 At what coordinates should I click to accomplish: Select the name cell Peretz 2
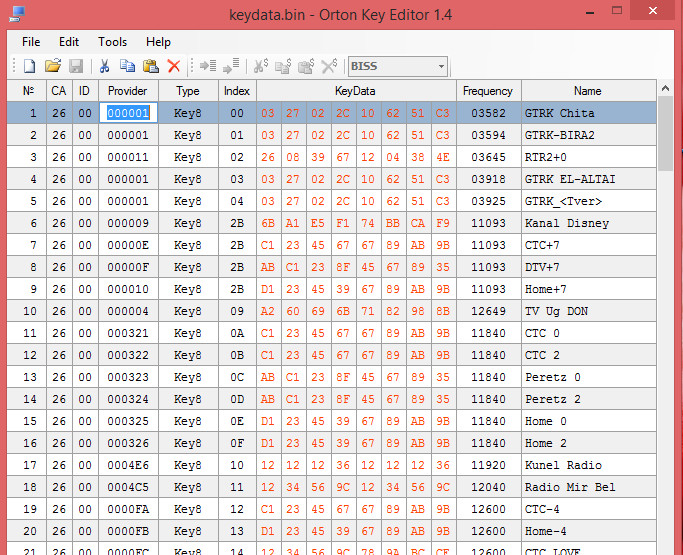588,399
